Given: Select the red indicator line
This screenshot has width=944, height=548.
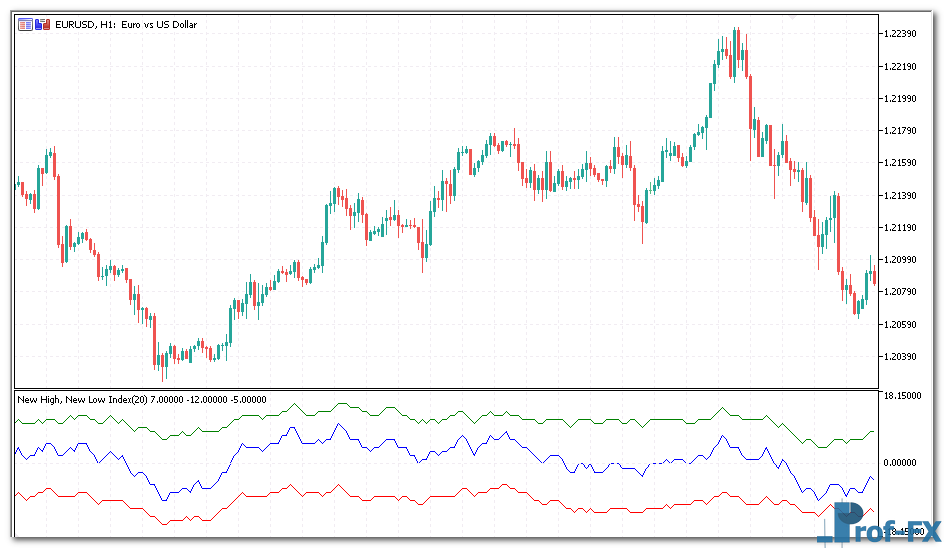Looking at the screenshot, I should tap(240, 497).
